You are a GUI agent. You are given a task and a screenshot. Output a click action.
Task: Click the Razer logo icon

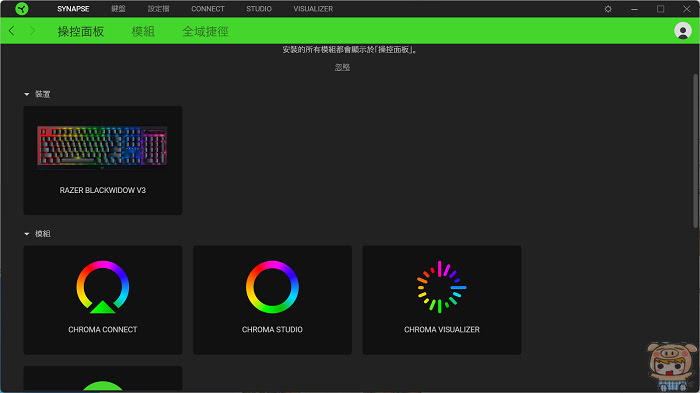(21, 8)
